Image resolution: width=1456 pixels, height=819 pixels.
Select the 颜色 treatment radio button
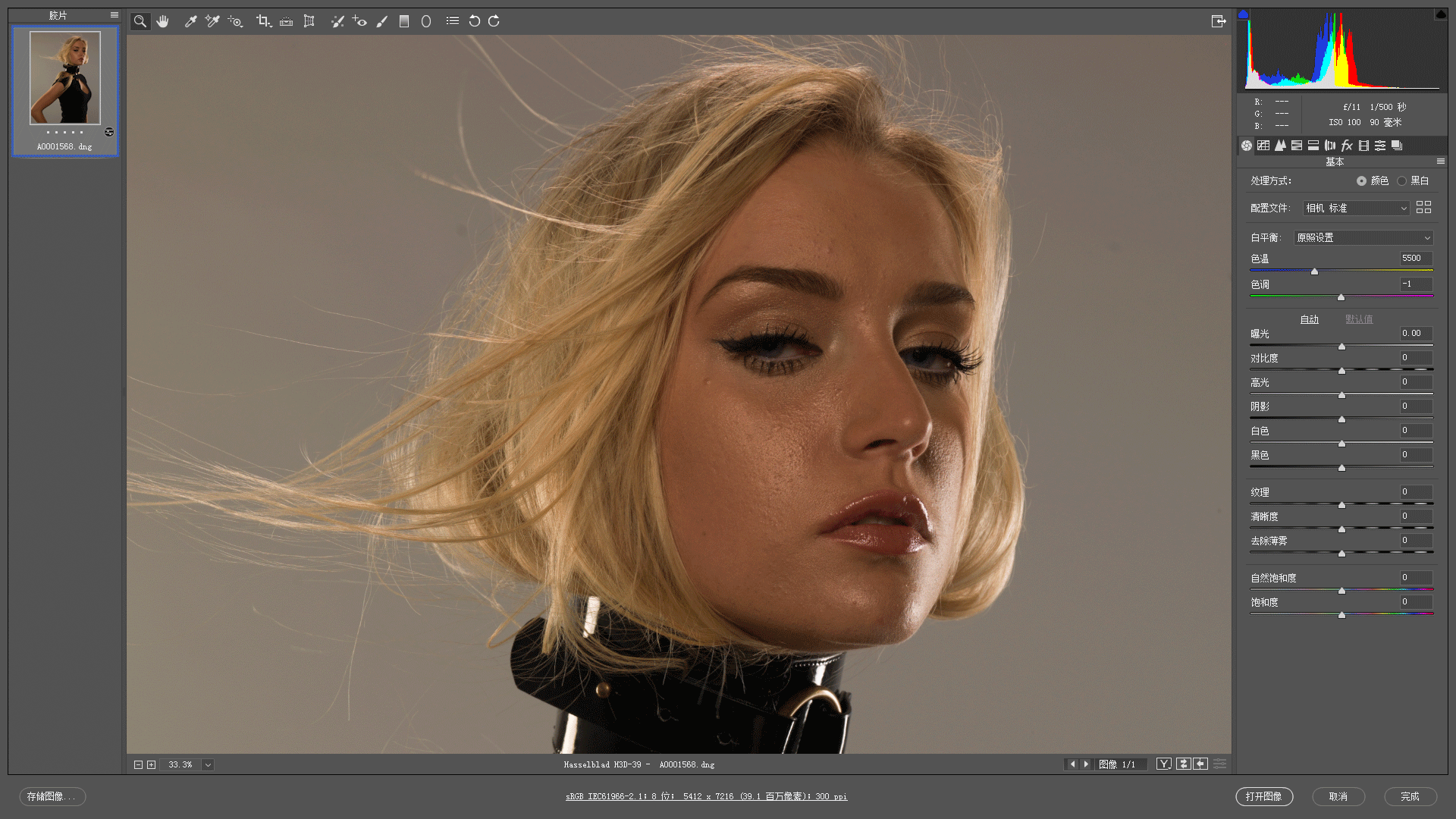pos(1361,180)
